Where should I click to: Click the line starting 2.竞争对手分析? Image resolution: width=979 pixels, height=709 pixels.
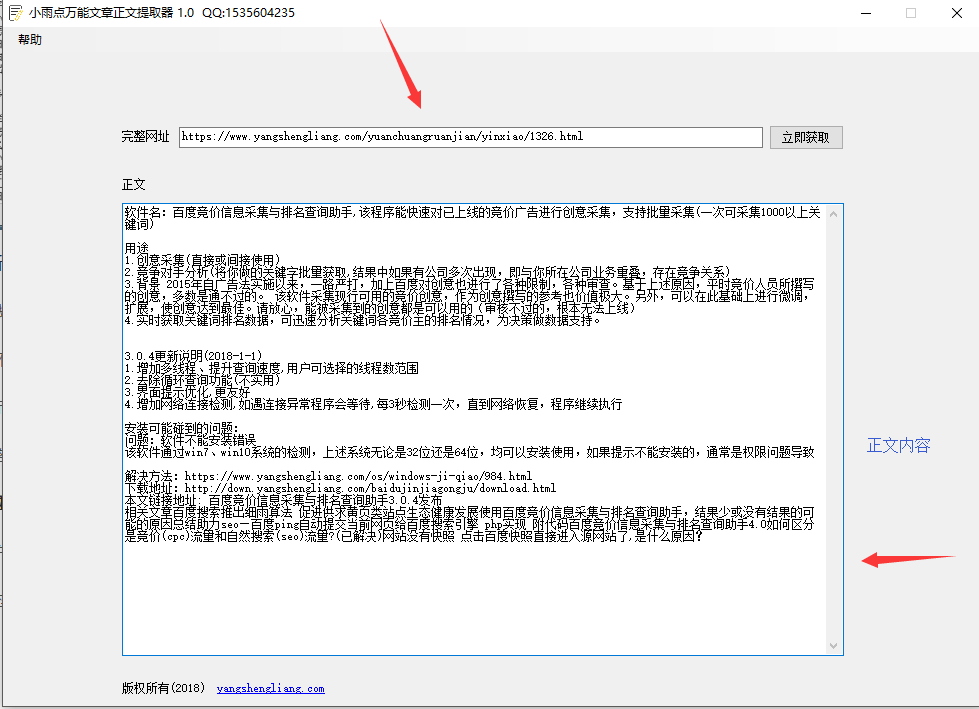pos(427,272)
